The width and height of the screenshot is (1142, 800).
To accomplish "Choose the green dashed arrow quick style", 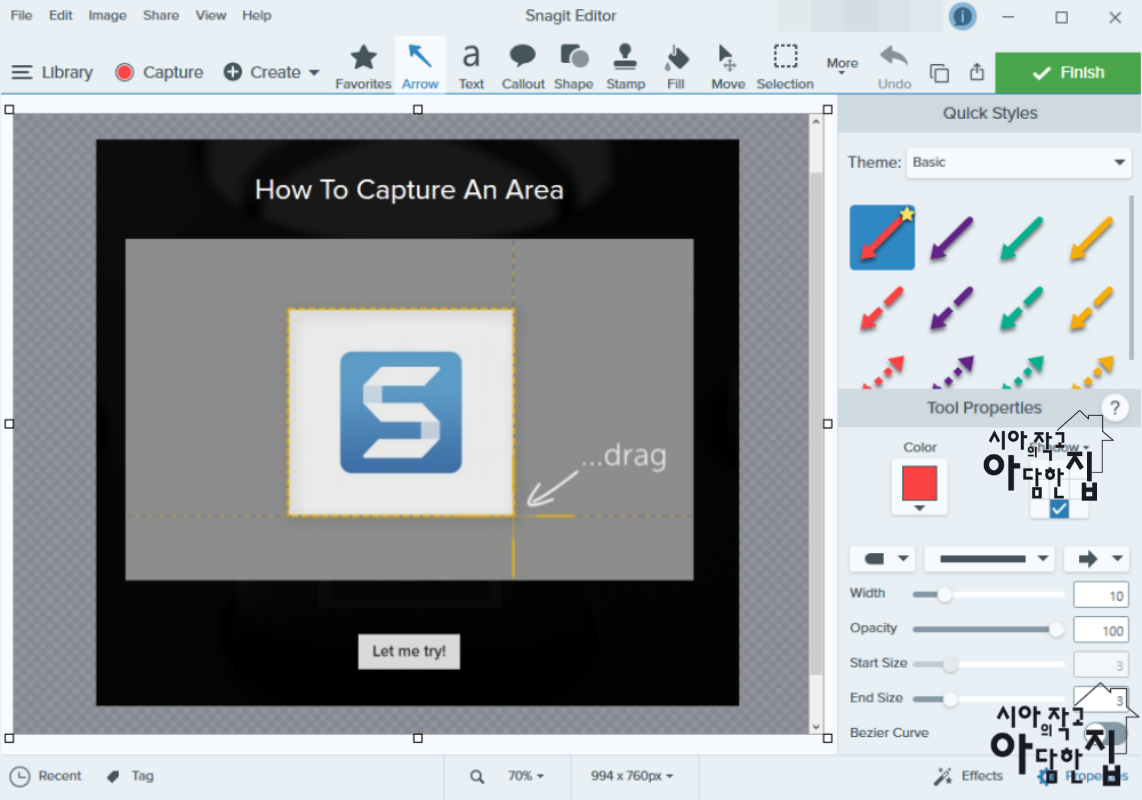I will click(x=1021, y=308).
